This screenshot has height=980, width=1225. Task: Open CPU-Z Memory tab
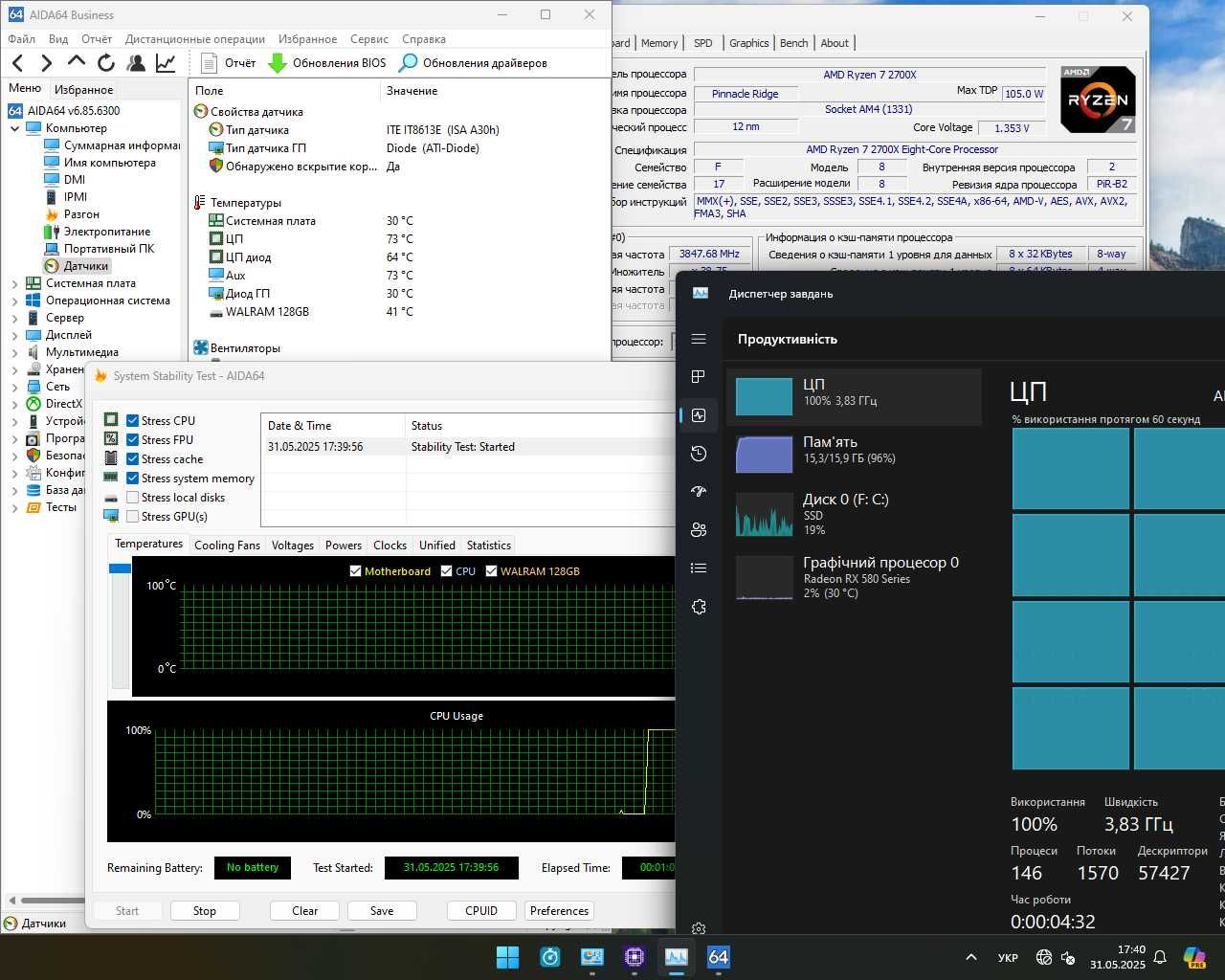[x=659, y=43]
